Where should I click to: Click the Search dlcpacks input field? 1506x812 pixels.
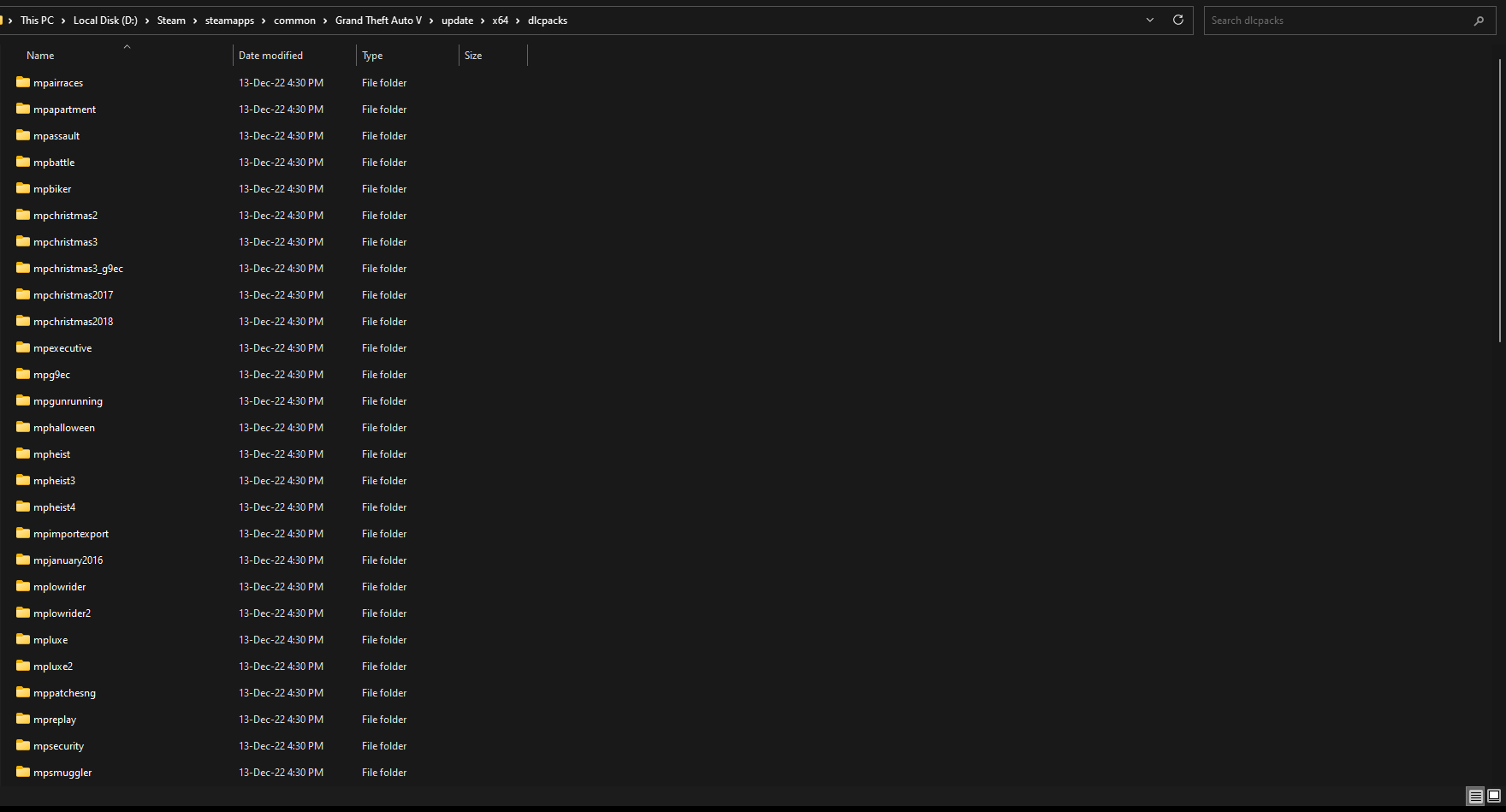click(1335, 21)
